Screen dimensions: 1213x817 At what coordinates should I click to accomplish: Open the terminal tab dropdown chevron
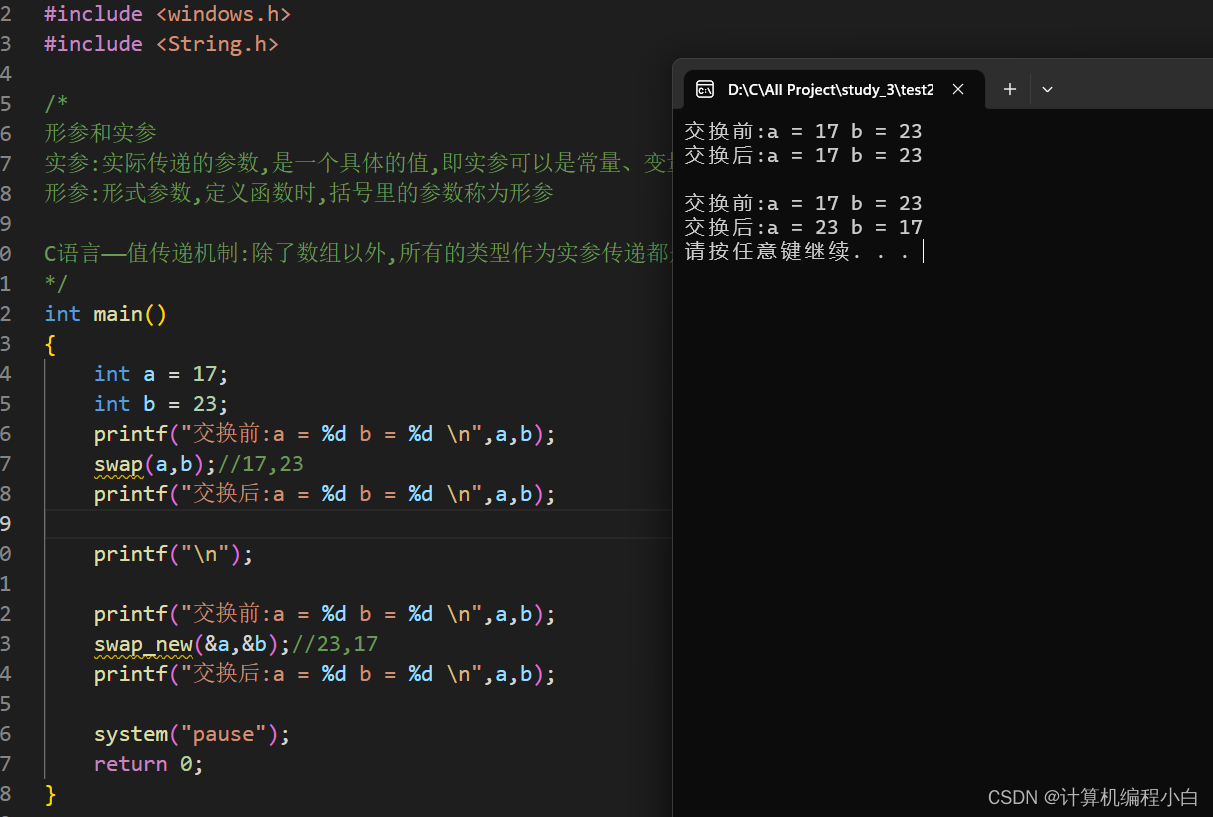[1047, 89]
